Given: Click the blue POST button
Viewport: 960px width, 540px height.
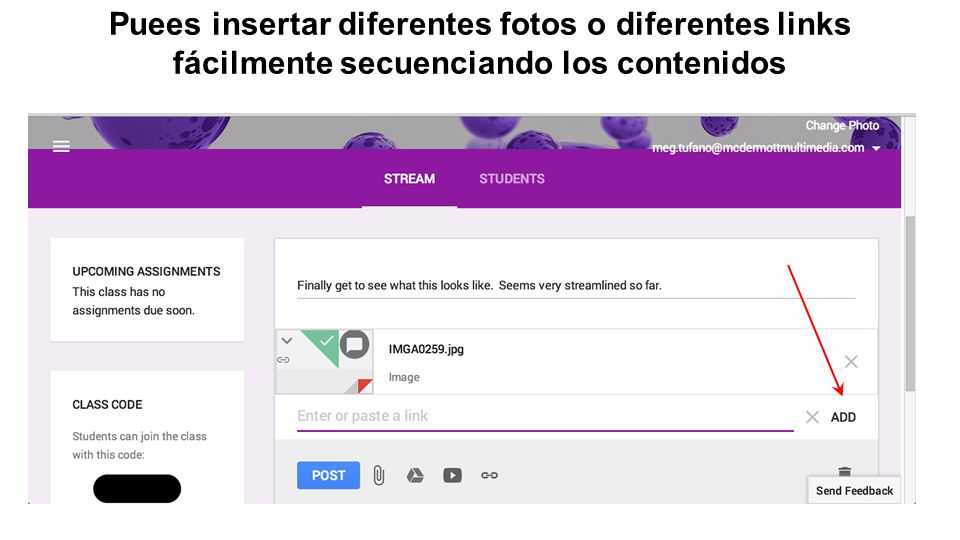Looking at the screenshot, I should [329, 475].
